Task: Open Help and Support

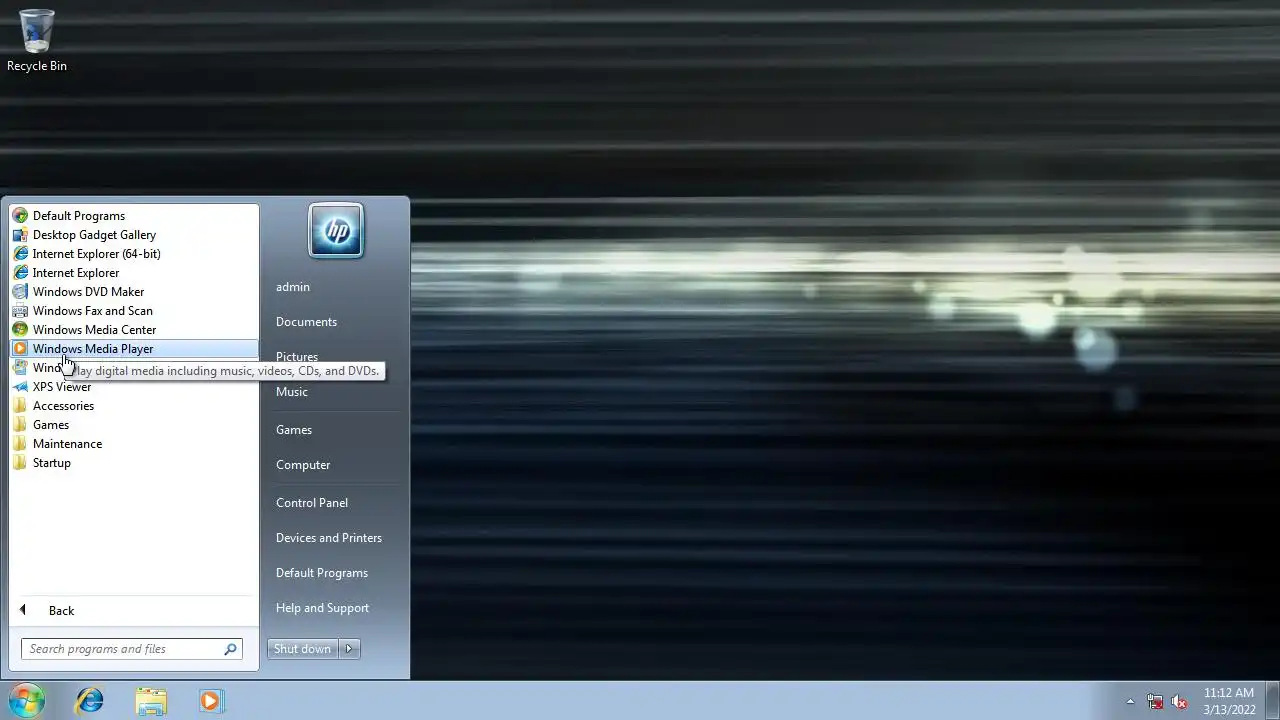Action: point(322,608)
